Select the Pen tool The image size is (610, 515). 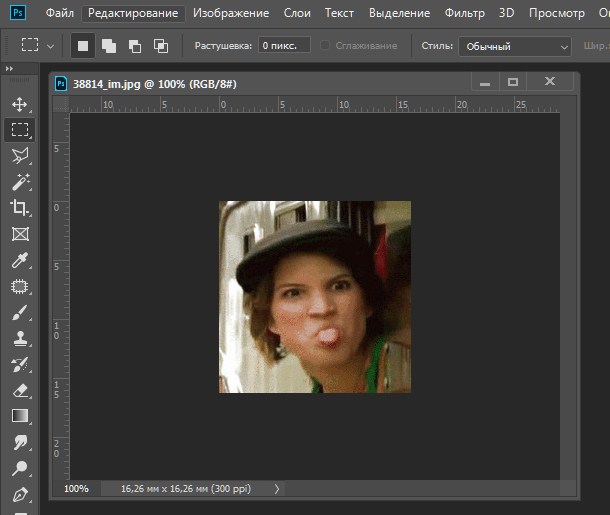[19, 495]
